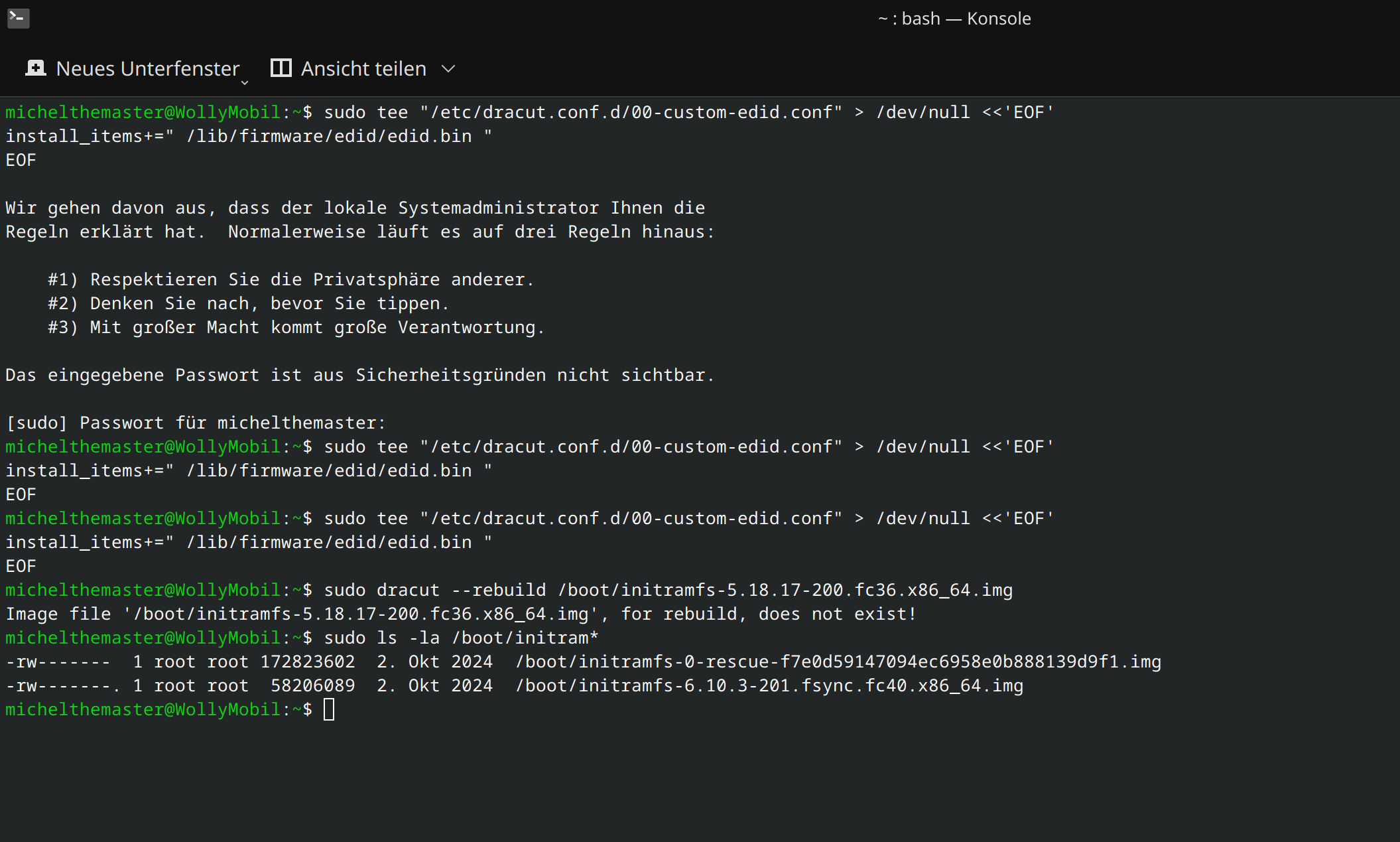Click the Neues Unterfenster tab icon
This screenshot has height=842, width=1400.
point(36,68)
